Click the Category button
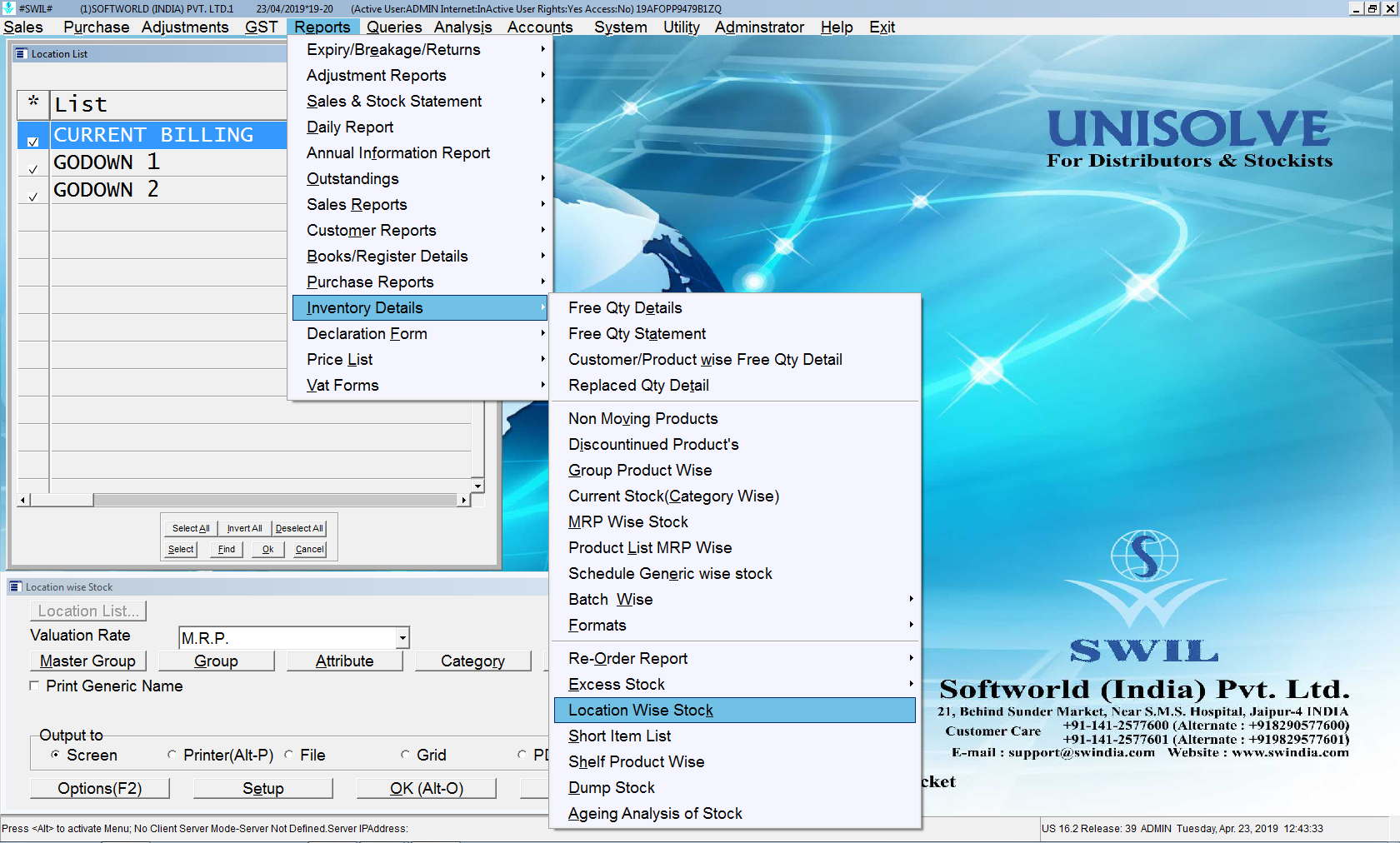The image size is (1400, 843). (472, 661)
